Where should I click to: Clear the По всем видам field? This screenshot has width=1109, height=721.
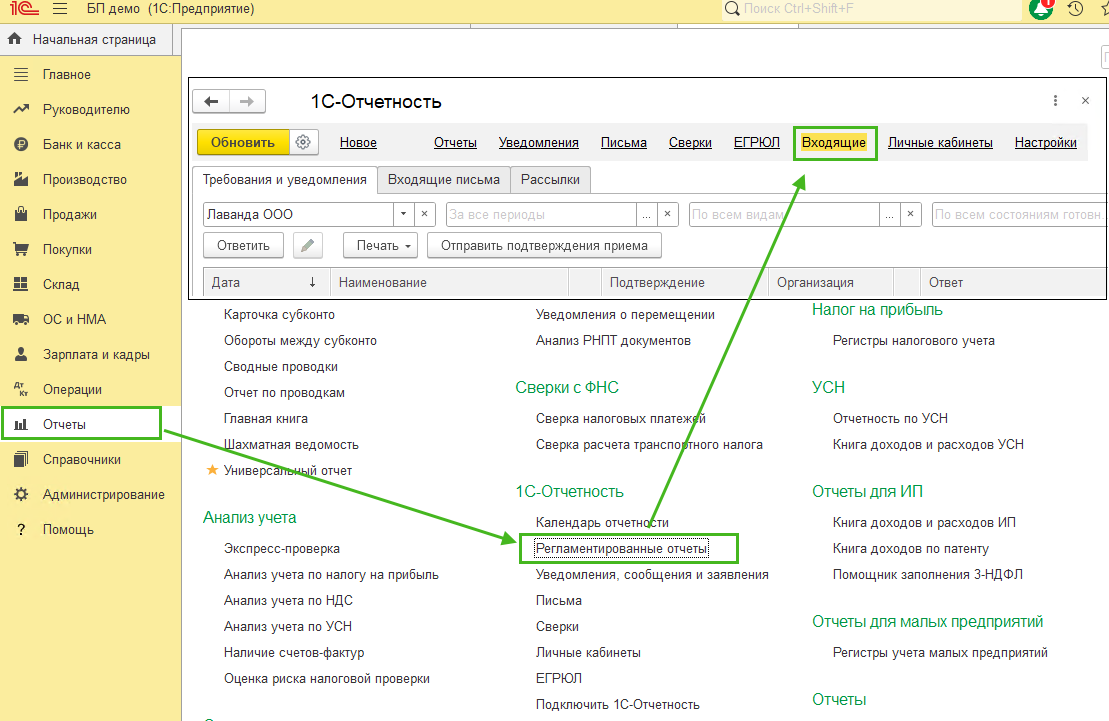(x=911, y=214)
